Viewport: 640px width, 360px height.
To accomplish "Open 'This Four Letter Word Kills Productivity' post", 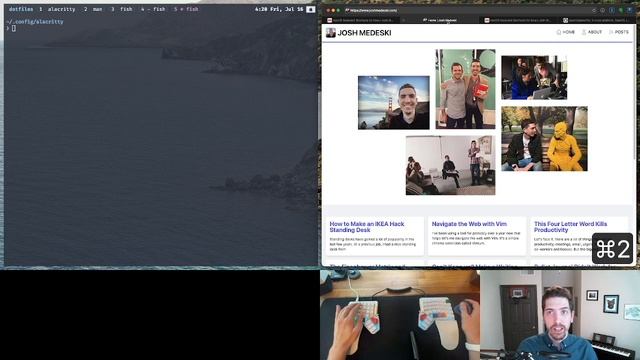I will click(x=570, y=227).
